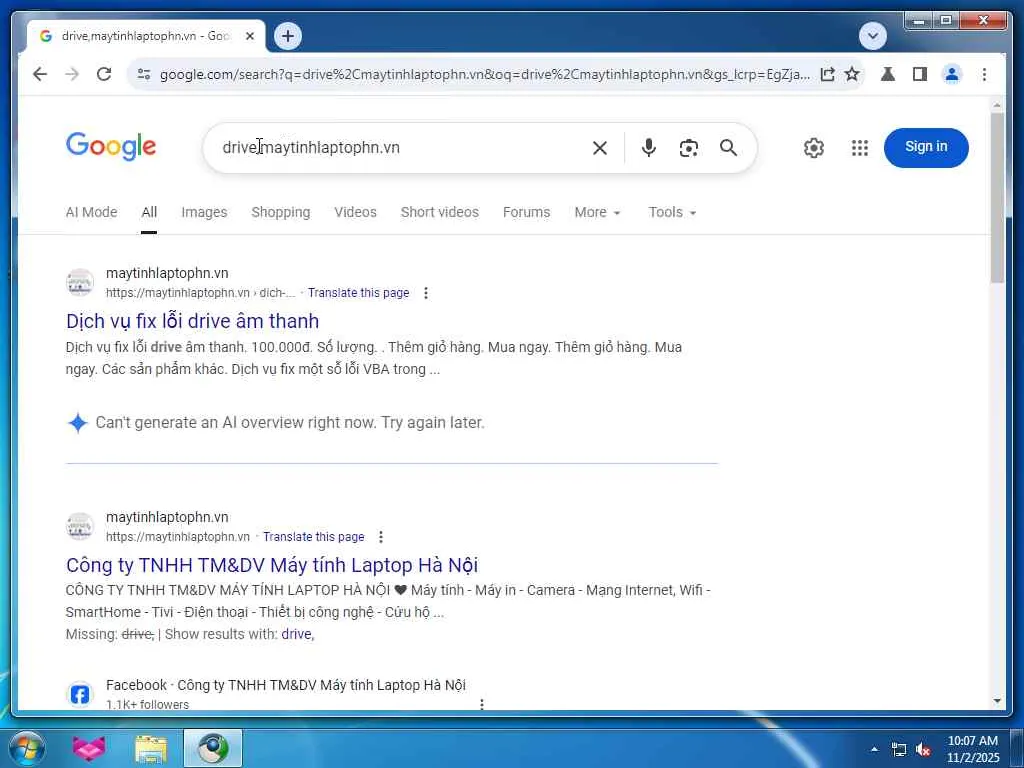This screenshot has height=768, width=1024.
Task: Expand the More search filters dropdown
Action: coord(598,212)
